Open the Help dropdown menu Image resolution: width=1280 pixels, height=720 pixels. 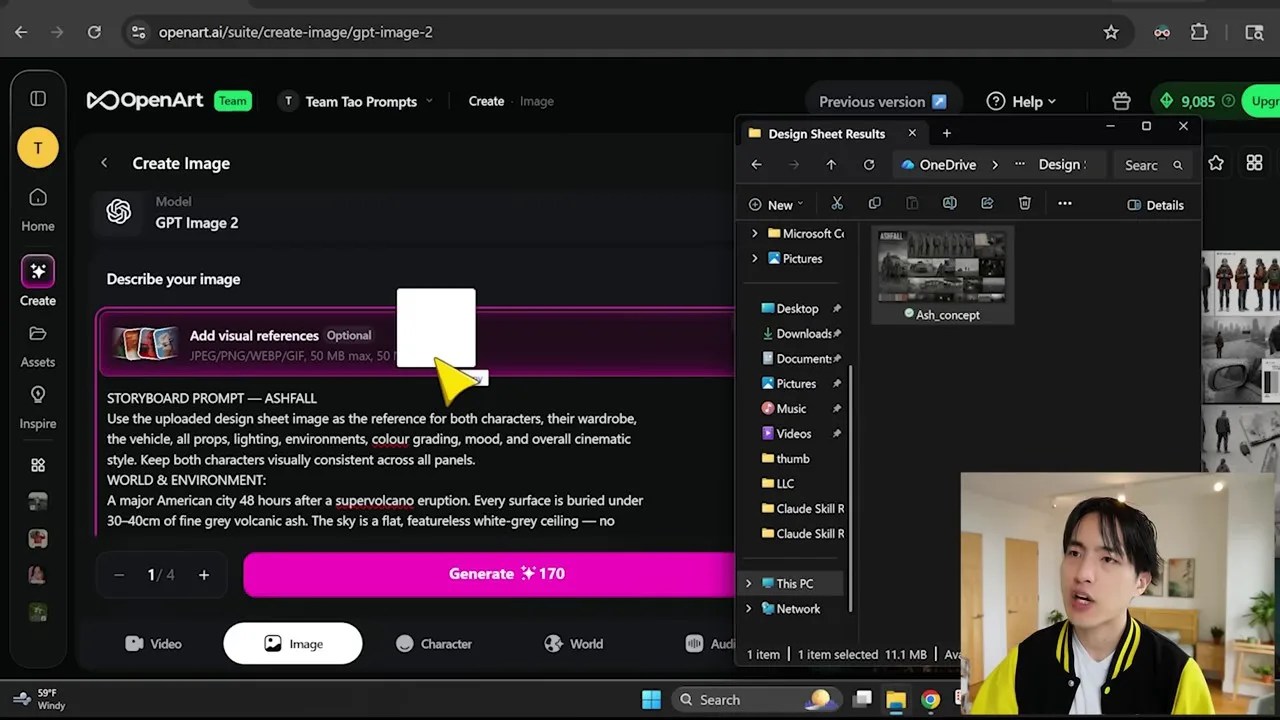[x=1021, y=101]
